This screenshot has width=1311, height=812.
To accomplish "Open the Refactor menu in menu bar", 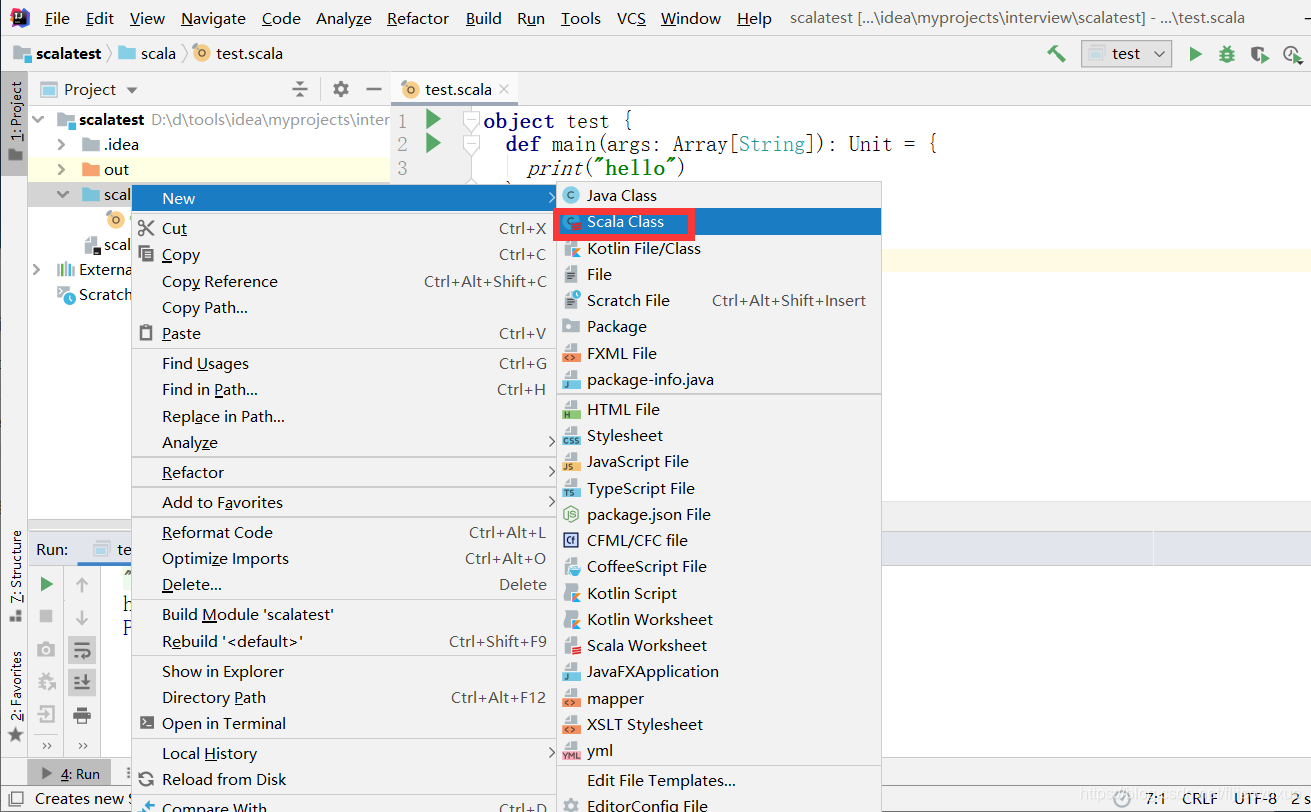I will coord(420,18).
